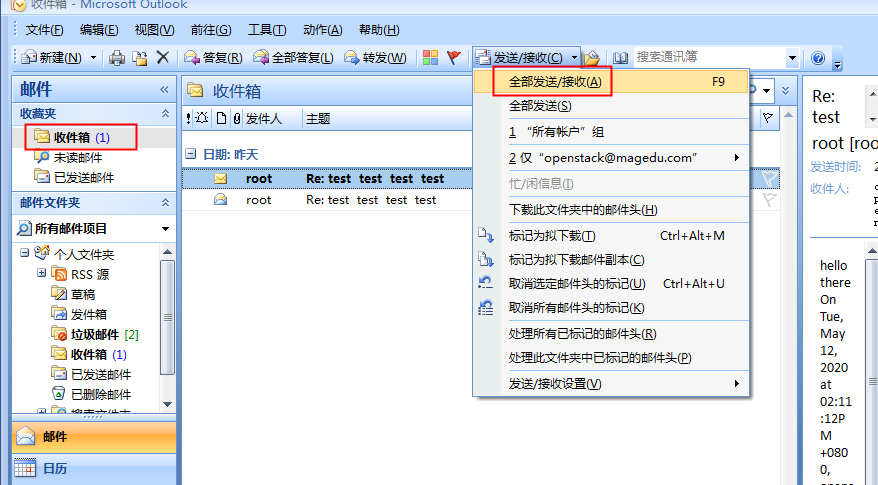878x485 pixels.
Task: Click the 新建(N) new item button
Action: click(x=52, y=58)
